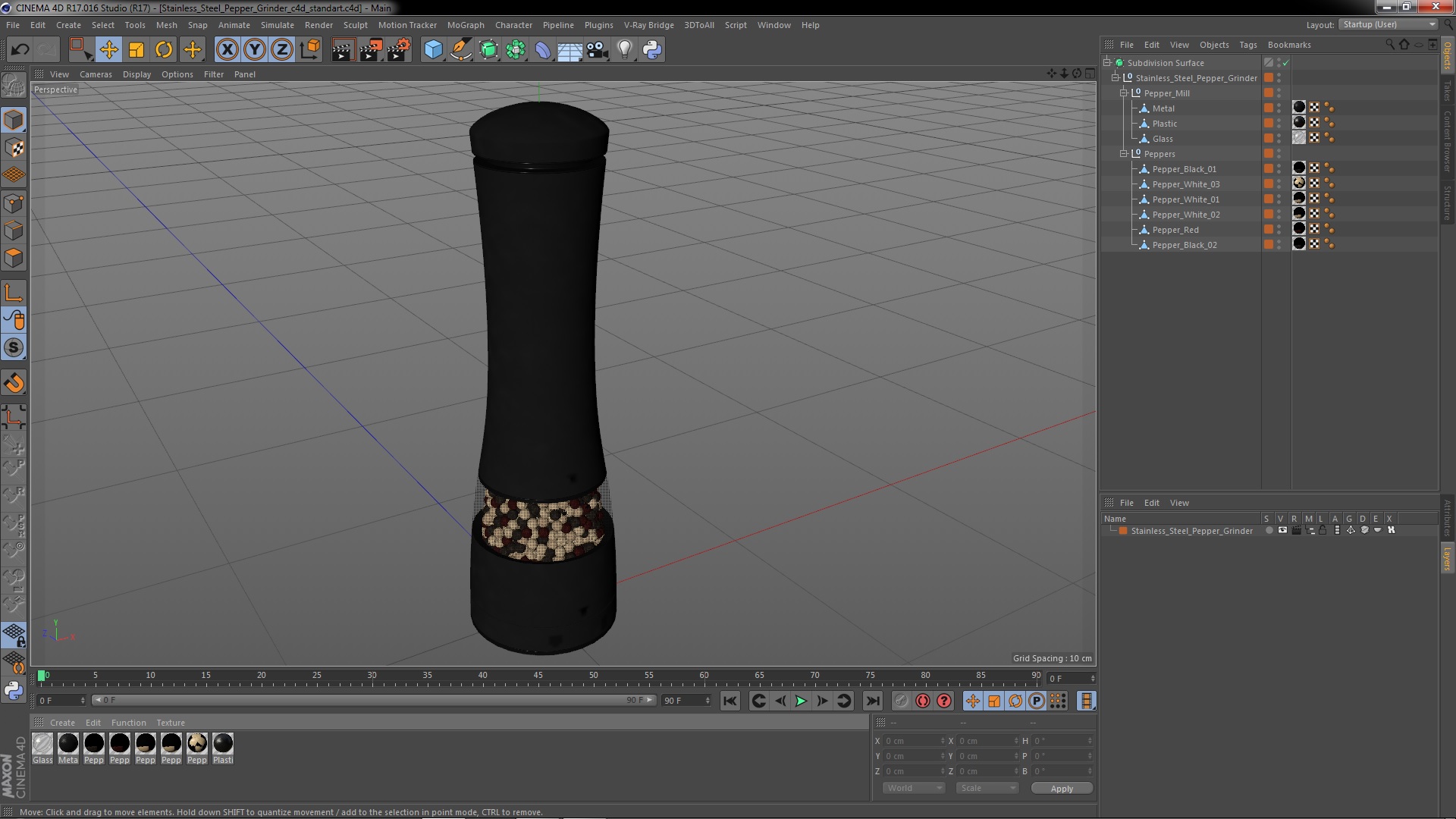Open the Layout dropdown
The width and height of the screenshot is (1456, 819).
[x=1389, y=25]
